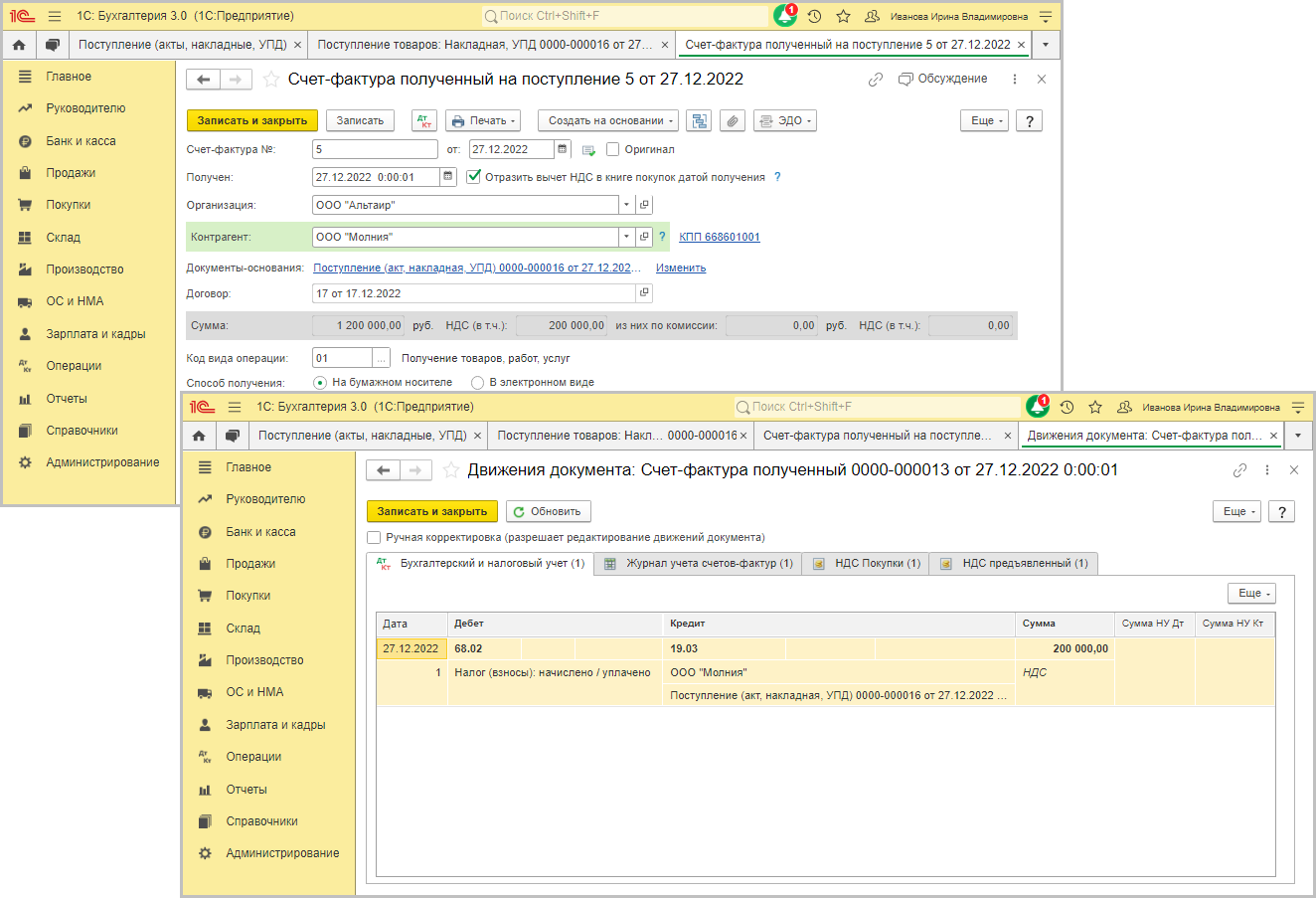Switch to Бухгалтерский и налоговый учет tab
The height and width of the screenshot is (898, 1316).
pyautogui.click(x=481, y=564)
